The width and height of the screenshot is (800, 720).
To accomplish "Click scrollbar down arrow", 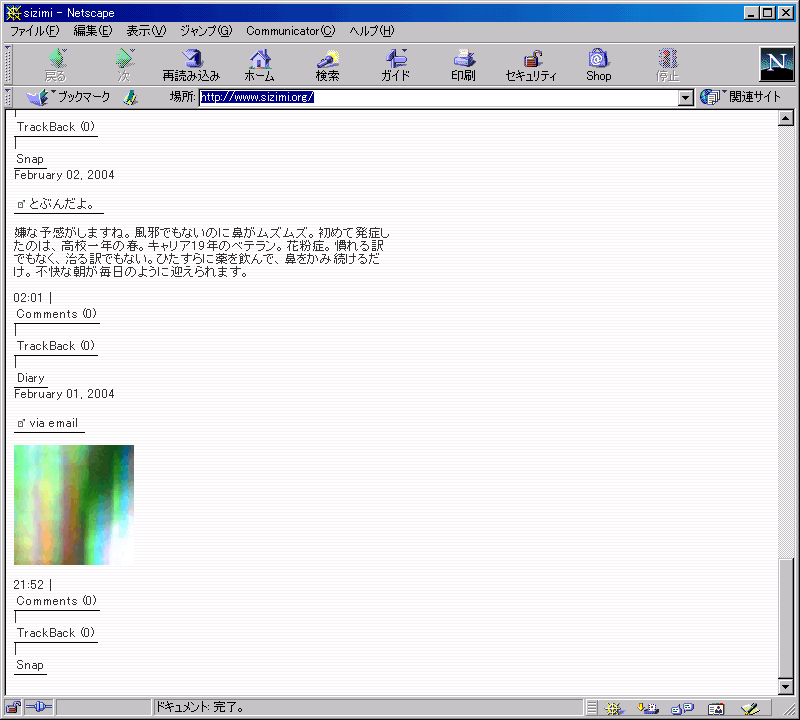I will (786, 687).
